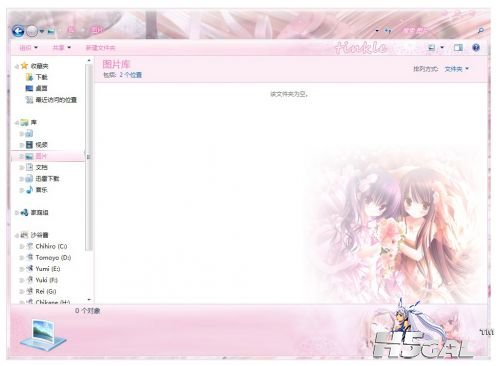Open drive Chihiro (C:)

[x=51, y=246]
